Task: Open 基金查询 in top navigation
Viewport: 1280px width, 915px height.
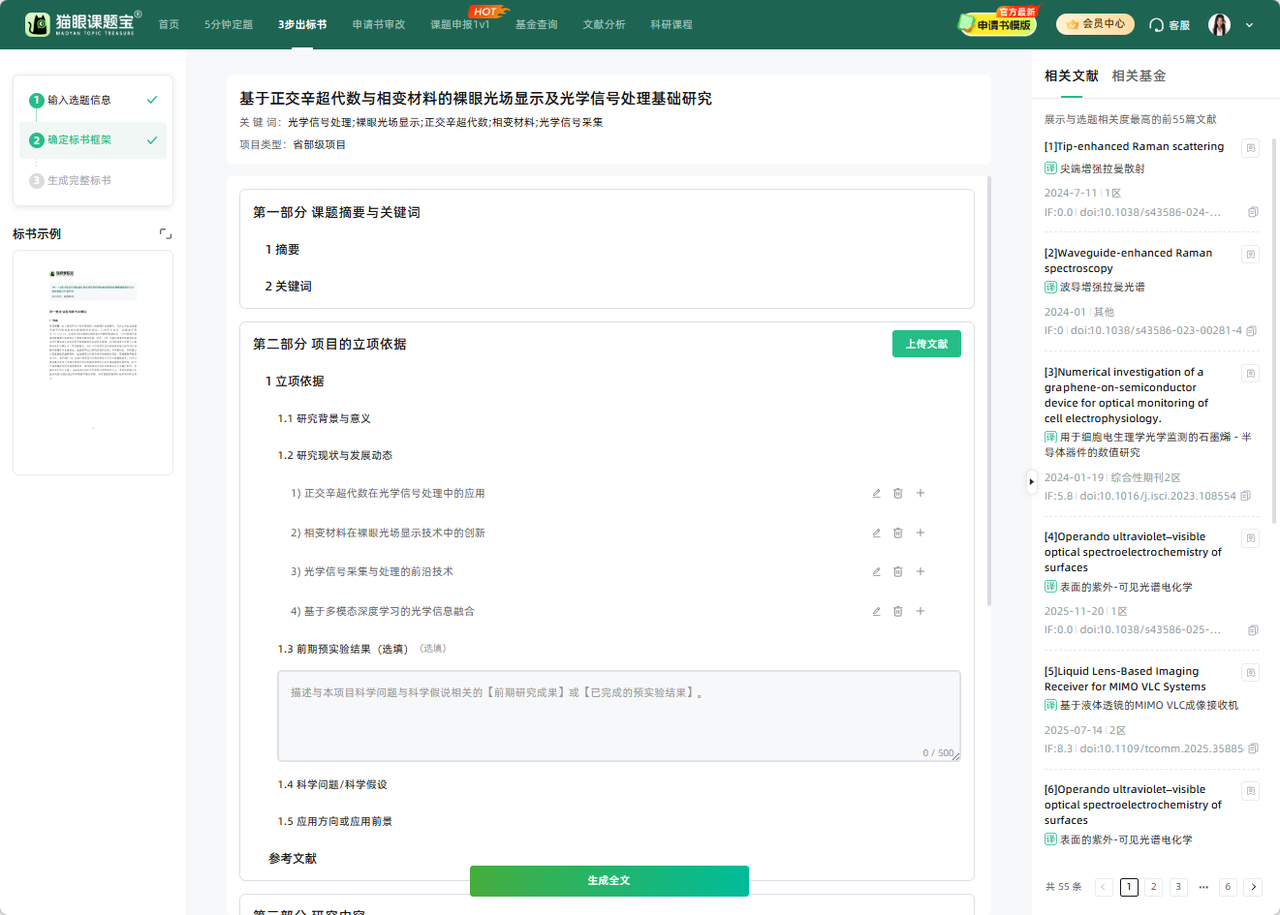Action: [x=536, y=24]
